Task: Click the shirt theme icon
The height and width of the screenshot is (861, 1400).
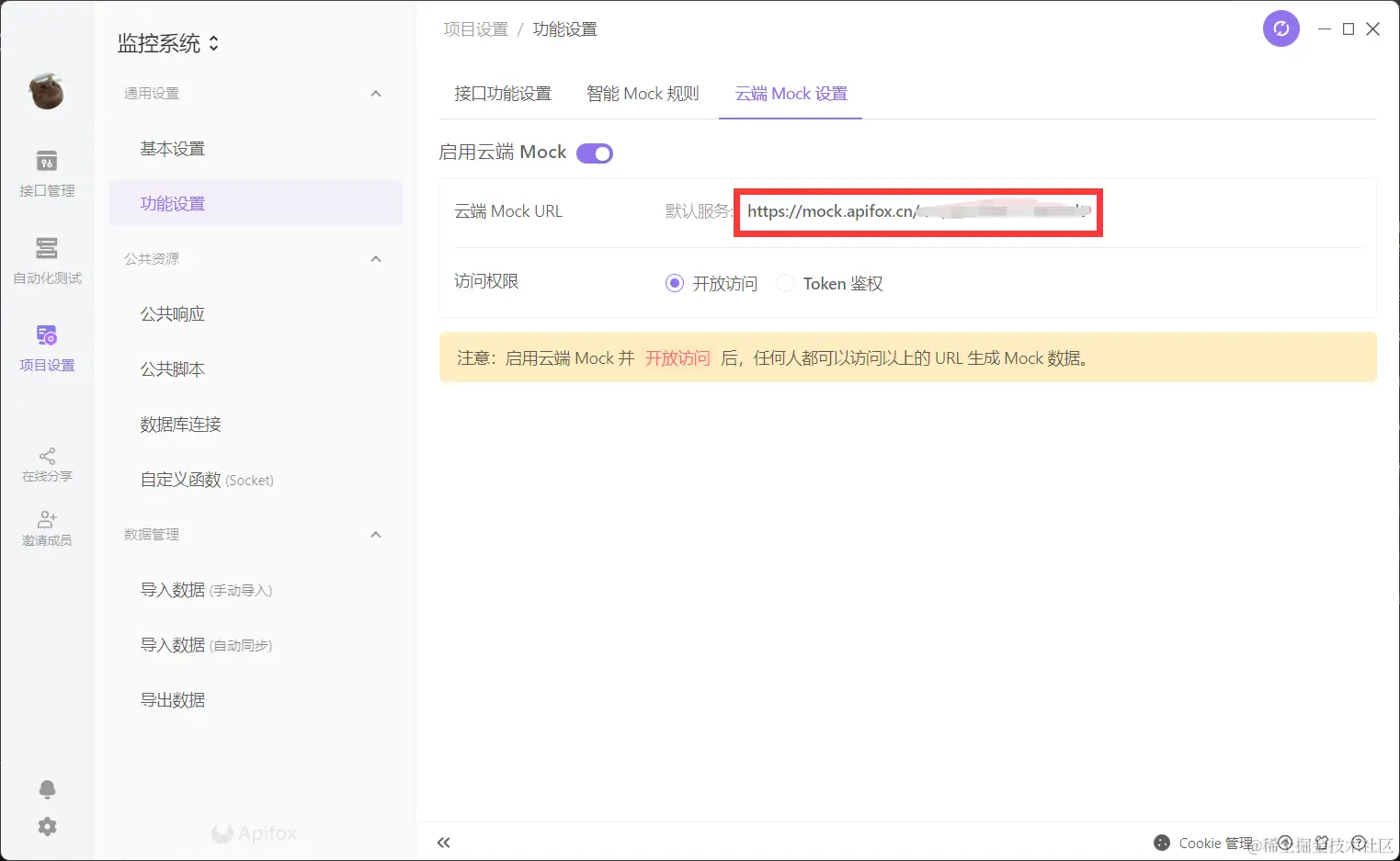Action: pos(1322,843)
